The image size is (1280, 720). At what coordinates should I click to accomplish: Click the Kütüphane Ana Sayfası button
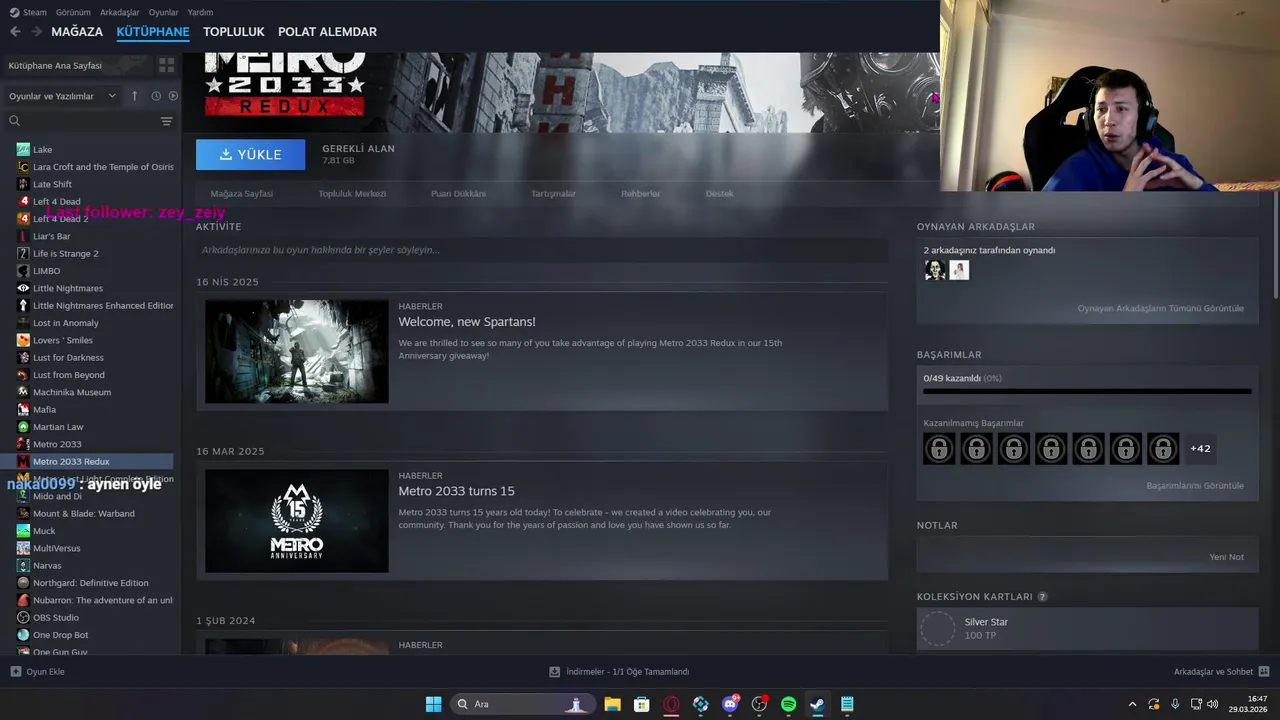[x=78, y=65]
